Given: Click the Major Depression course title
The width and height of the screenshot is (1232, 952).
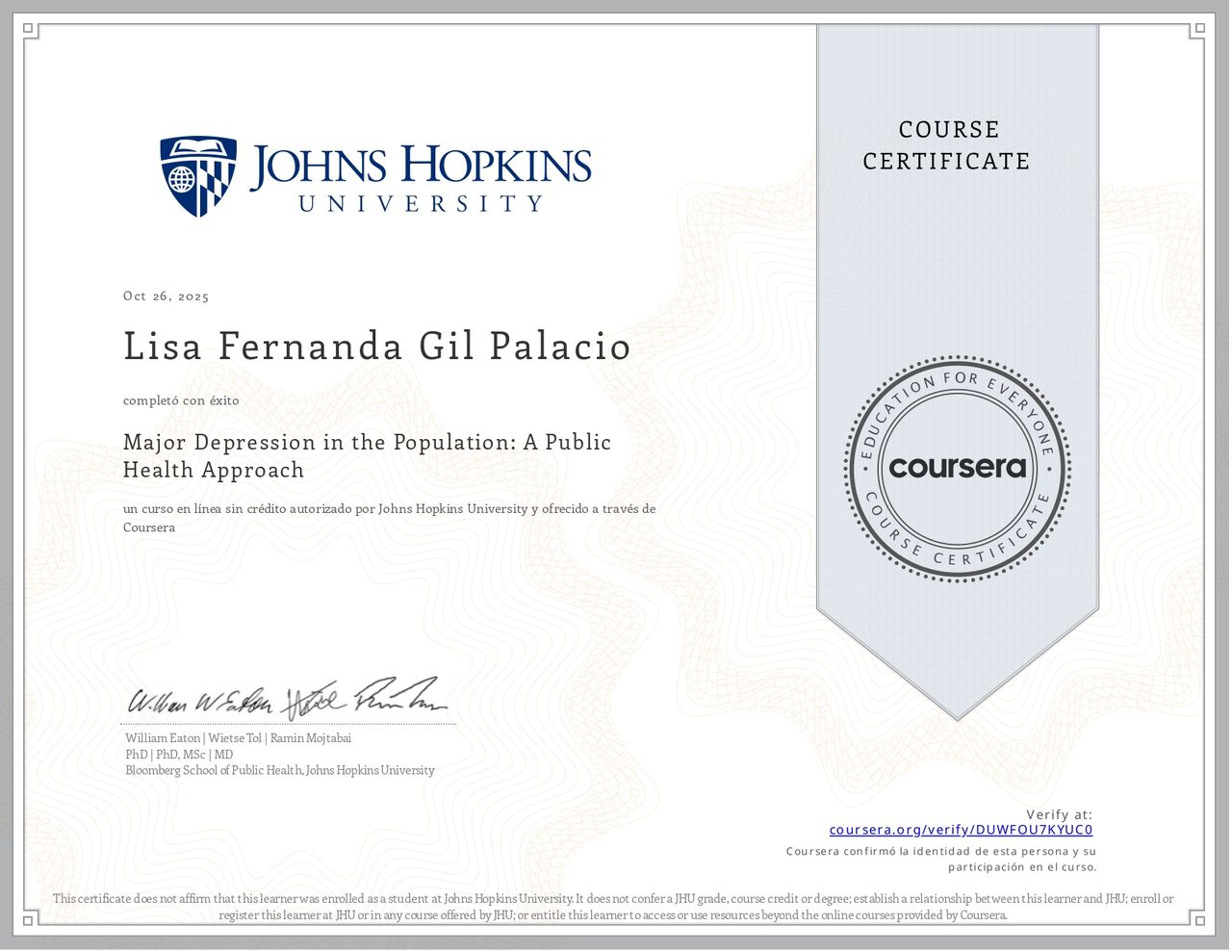Looking at the screenshot, I should (x=367, y=456).
